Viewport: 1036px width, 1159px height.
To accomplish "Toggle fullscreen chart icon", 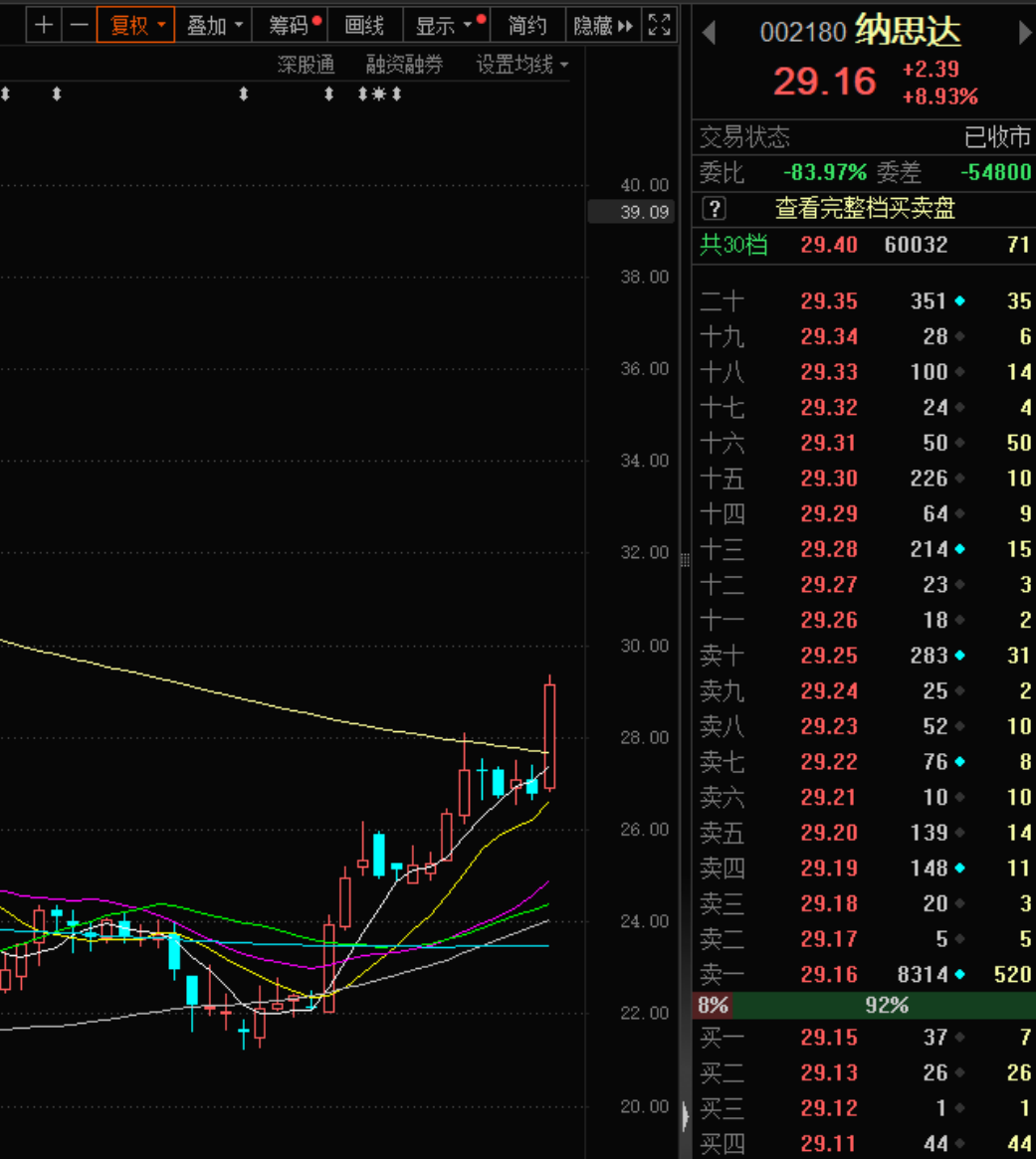I will (659, 25).
